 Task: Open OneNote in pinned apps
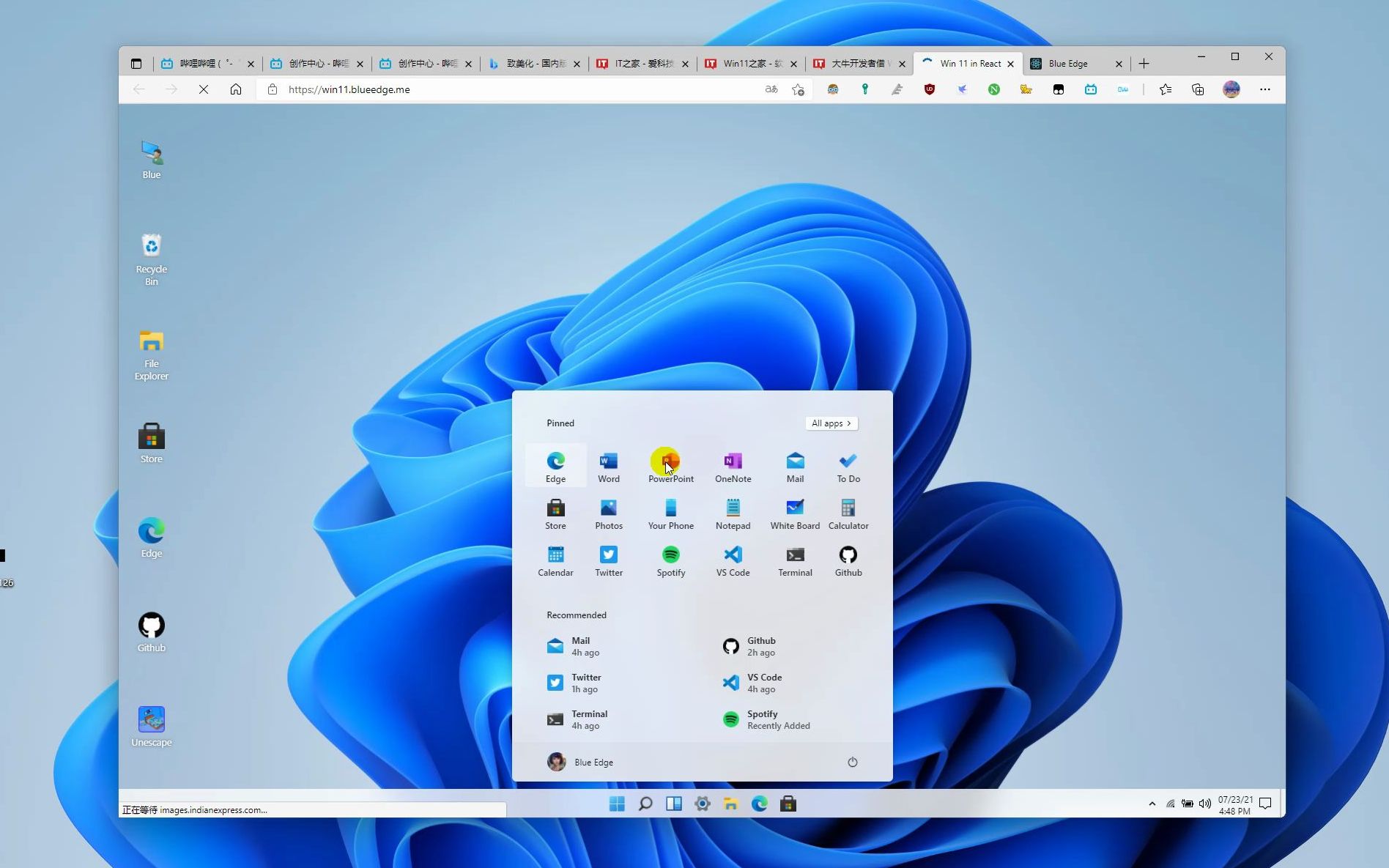point(733,466)
